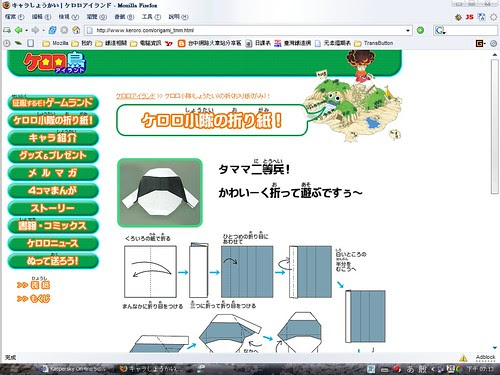Open the 編輯(E) menu

tap(41, 17)
